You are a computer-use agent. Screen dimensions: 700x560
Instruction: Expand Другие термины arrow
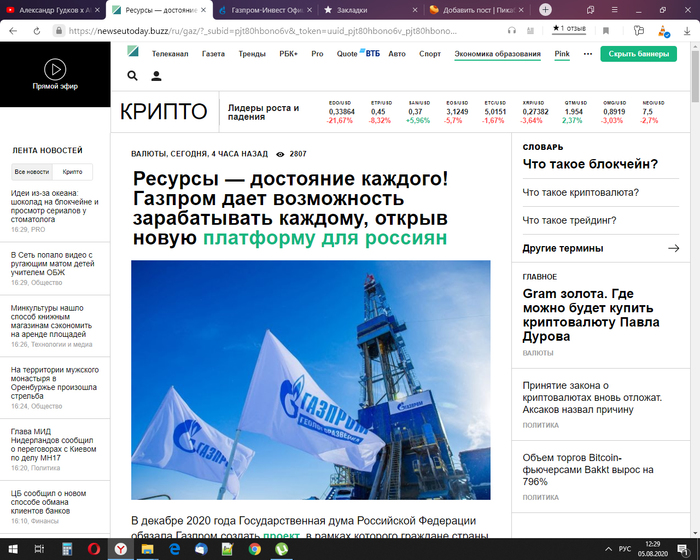click(x=673, y=248)
